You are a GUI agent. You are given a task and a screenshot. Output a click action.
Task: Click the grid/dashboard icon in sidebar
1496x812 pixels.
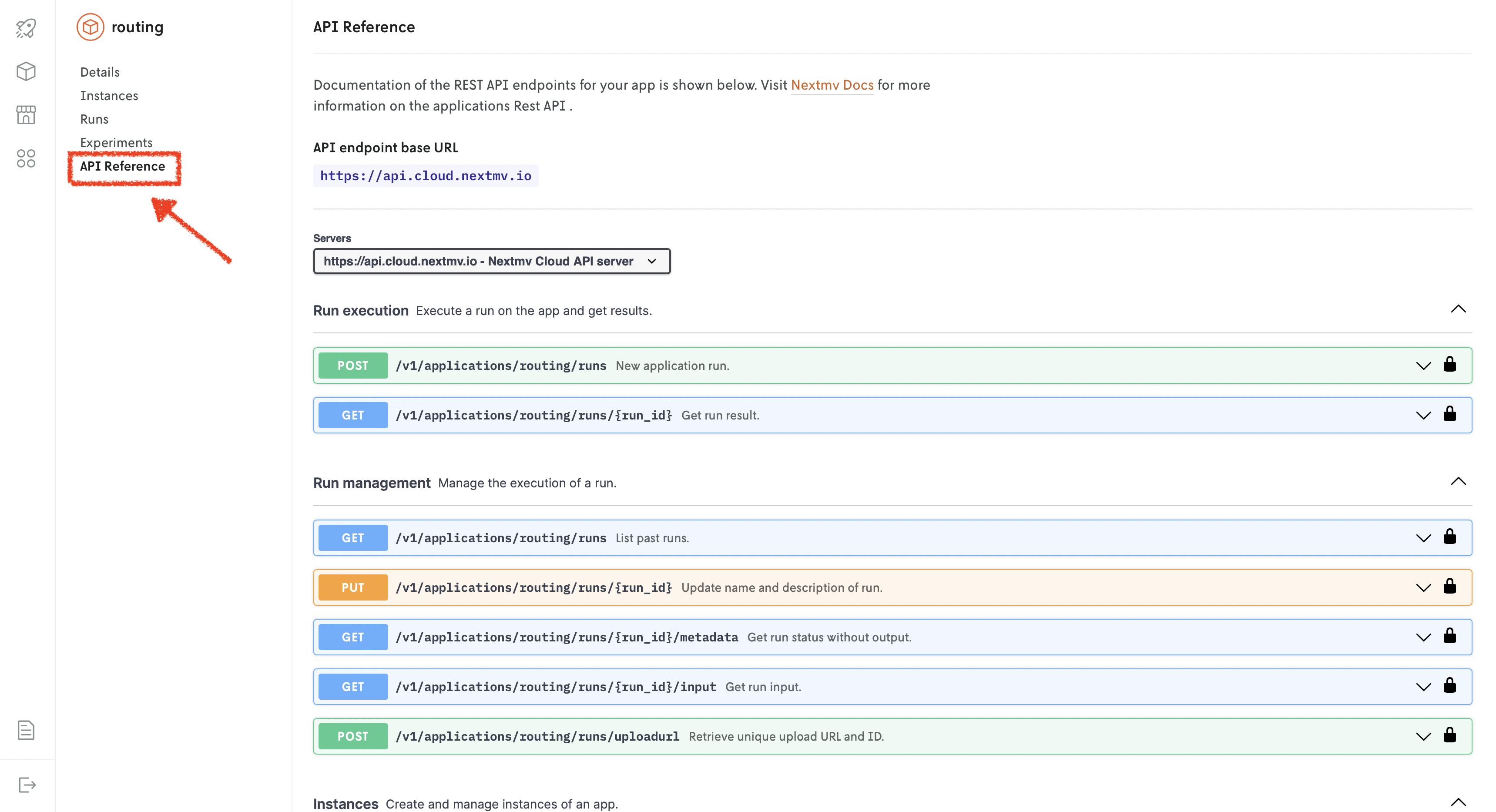[x=26, y=157]
